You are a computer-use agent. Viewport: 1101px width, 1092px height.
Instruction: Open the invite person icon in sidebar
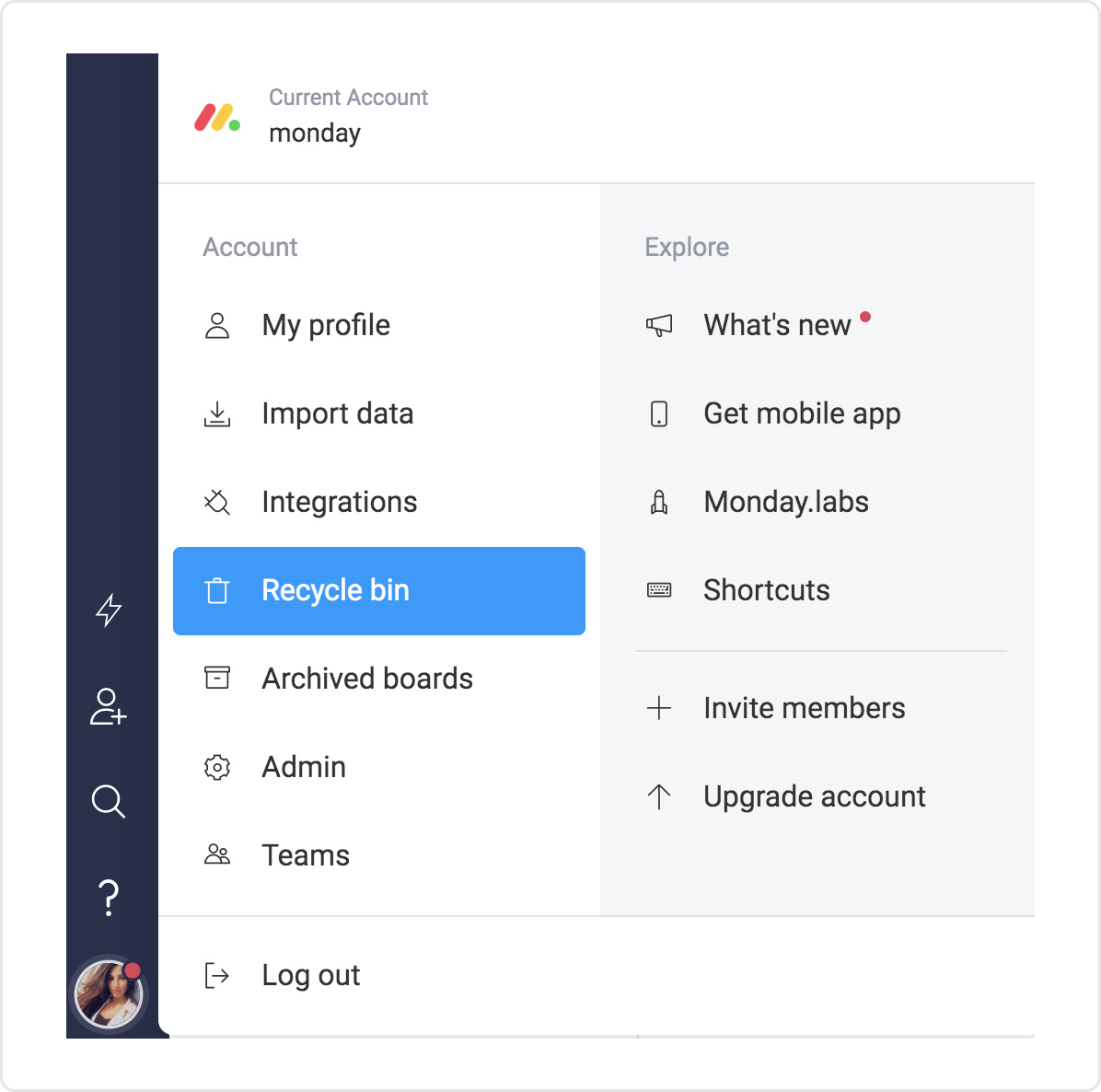coord(108,706)
